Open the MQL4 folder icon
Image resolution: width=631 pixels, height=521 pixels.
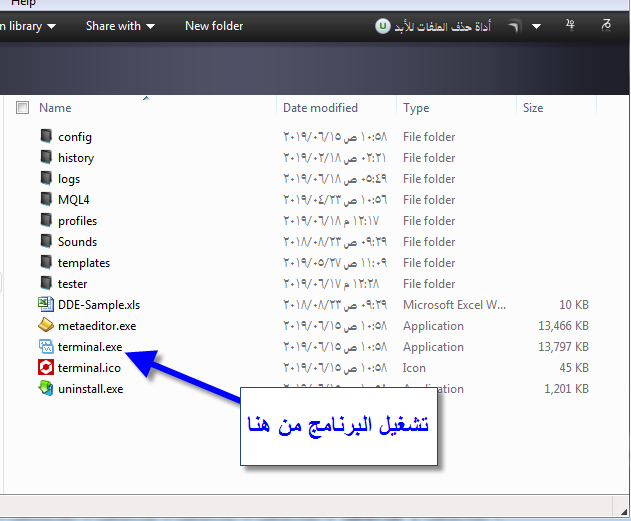coord(46,200)
